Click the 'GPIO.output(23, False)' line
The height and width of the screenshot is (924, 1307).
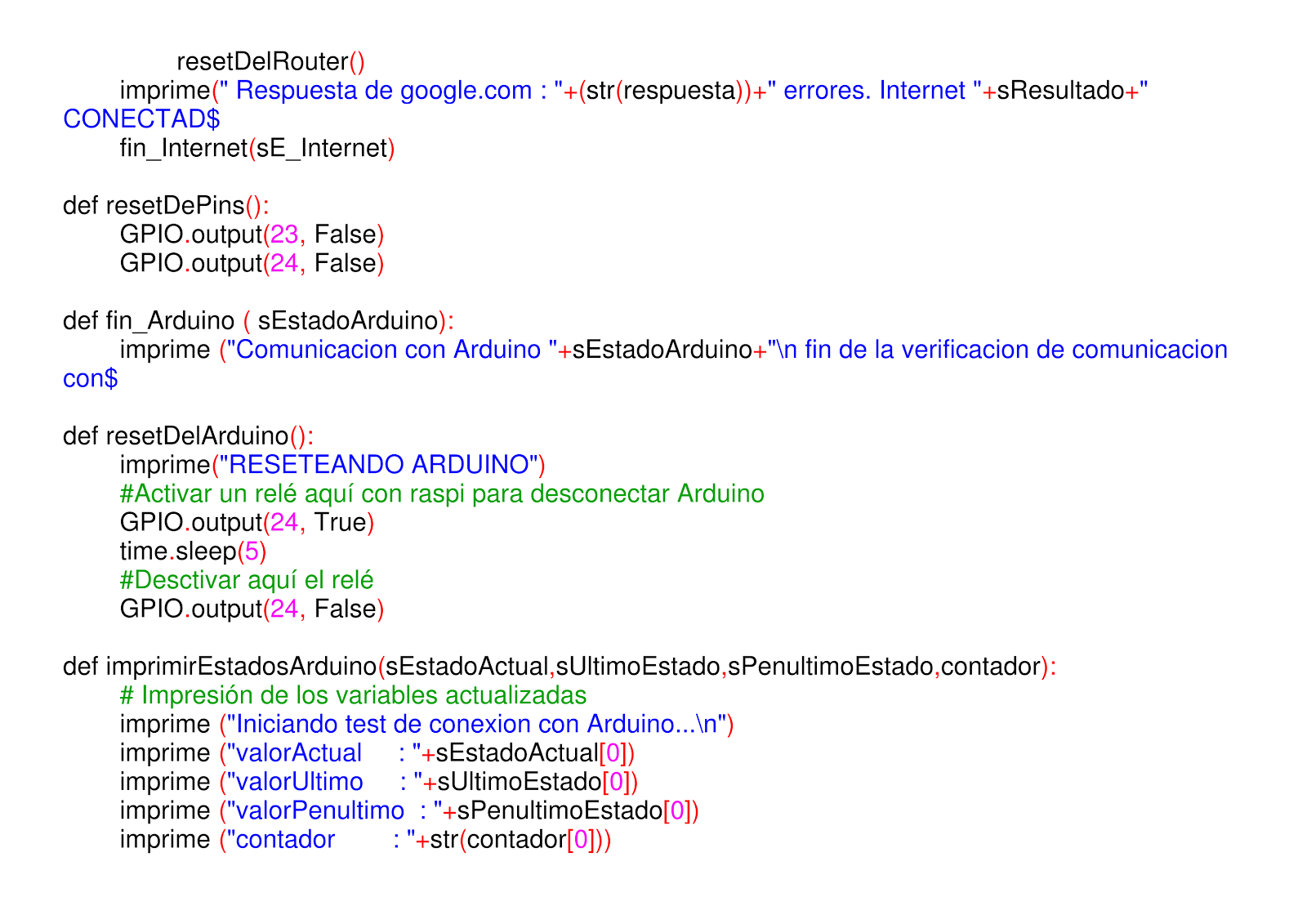[x=252, y=235]
